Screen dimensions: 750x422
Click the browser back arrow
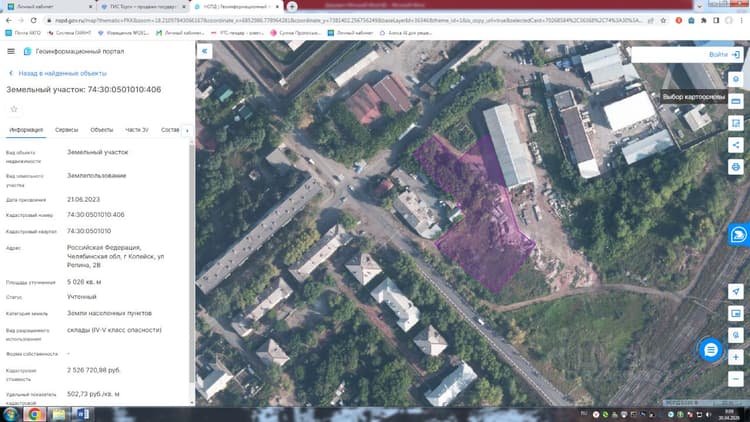click(x=9, y=21)
